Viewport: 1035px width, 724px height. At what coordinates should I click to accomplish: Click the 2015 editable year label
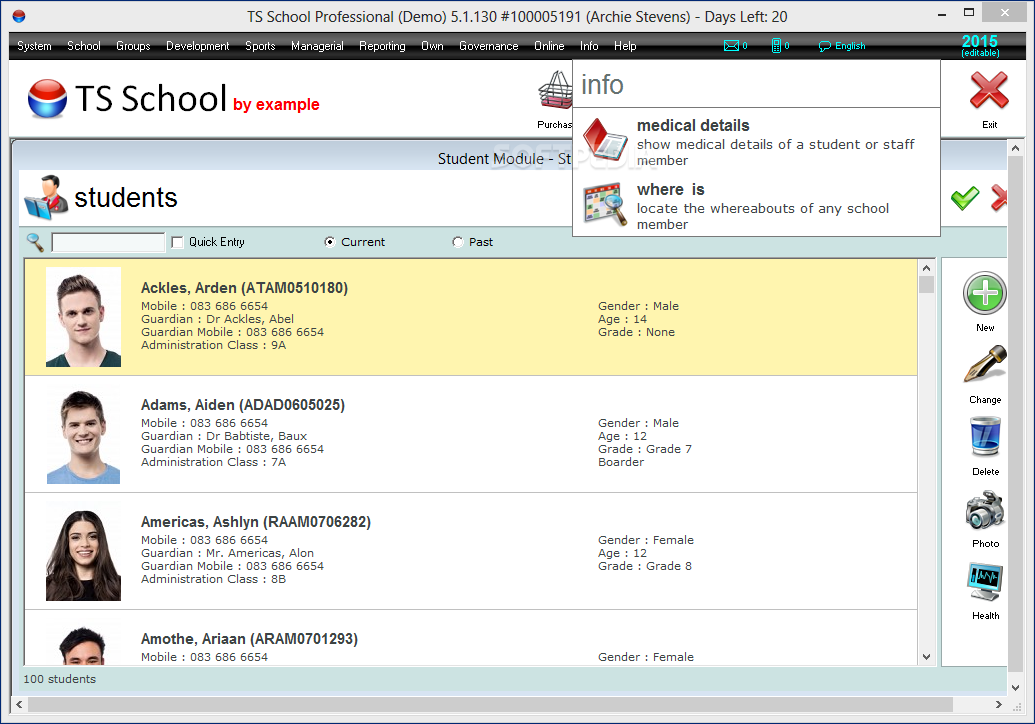click(x=980, y=46)
